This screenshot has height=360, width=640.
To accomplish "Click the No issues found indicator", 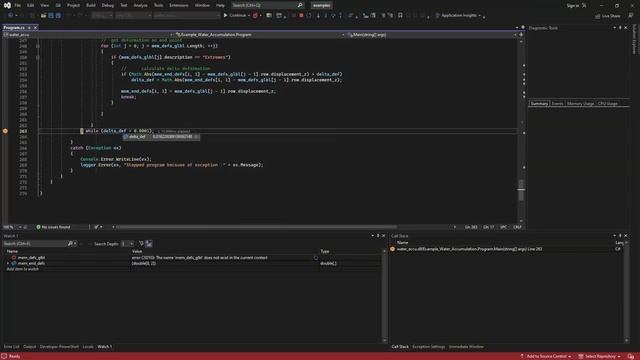I will [x=53, y=227].
